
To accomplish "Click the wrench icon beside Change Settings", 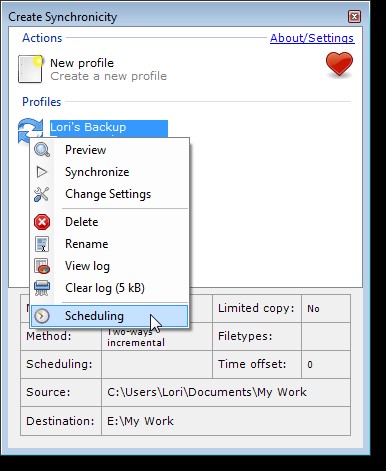I will click(42, 194).
